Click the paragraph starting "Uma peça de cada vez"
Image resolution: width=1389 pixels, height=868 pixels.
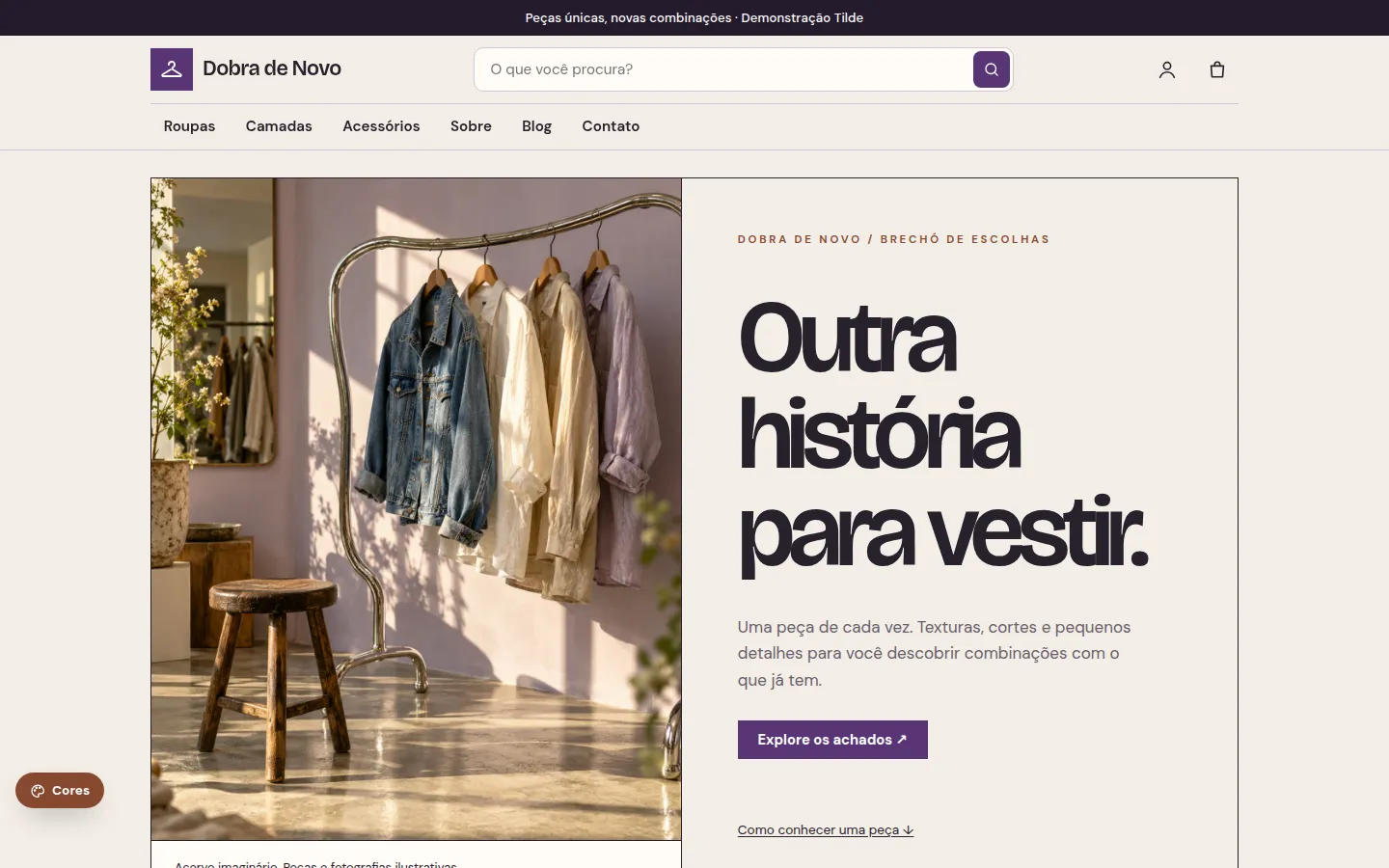(x=934, y=653)
